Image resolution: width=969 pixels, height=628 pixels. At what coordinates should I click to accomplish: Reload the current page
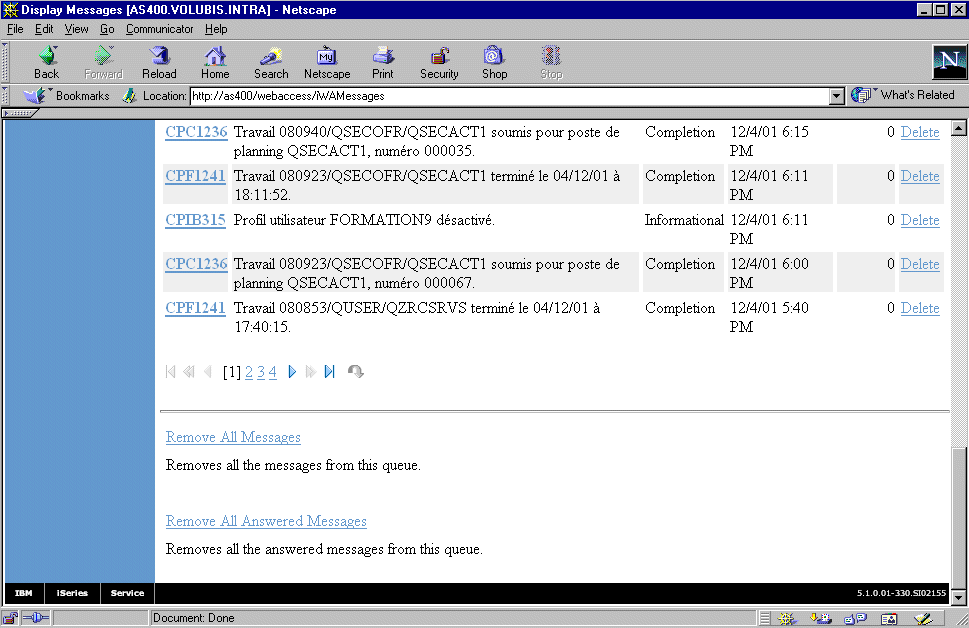pyautogui.click(x=159, y=62)
